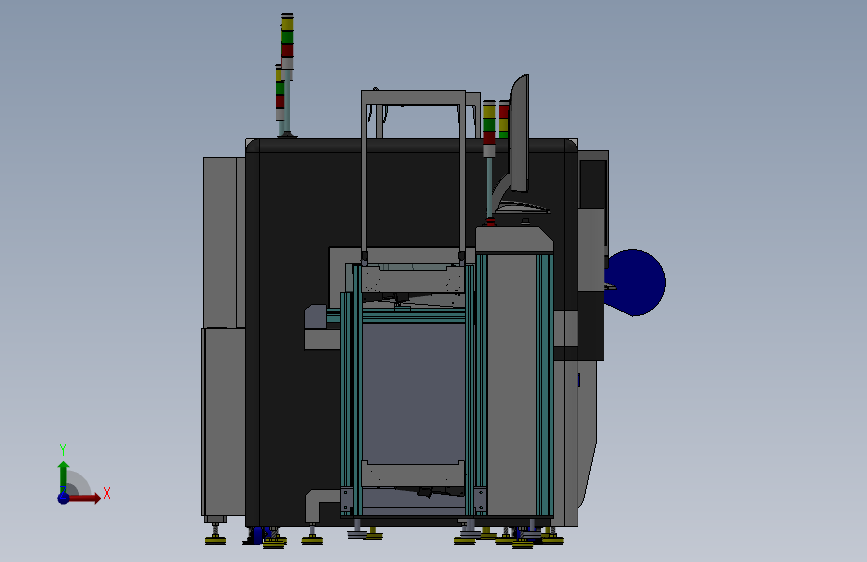
Task: Click the green Y axis arrow of the orientation triad
Action: pos(64,477)
